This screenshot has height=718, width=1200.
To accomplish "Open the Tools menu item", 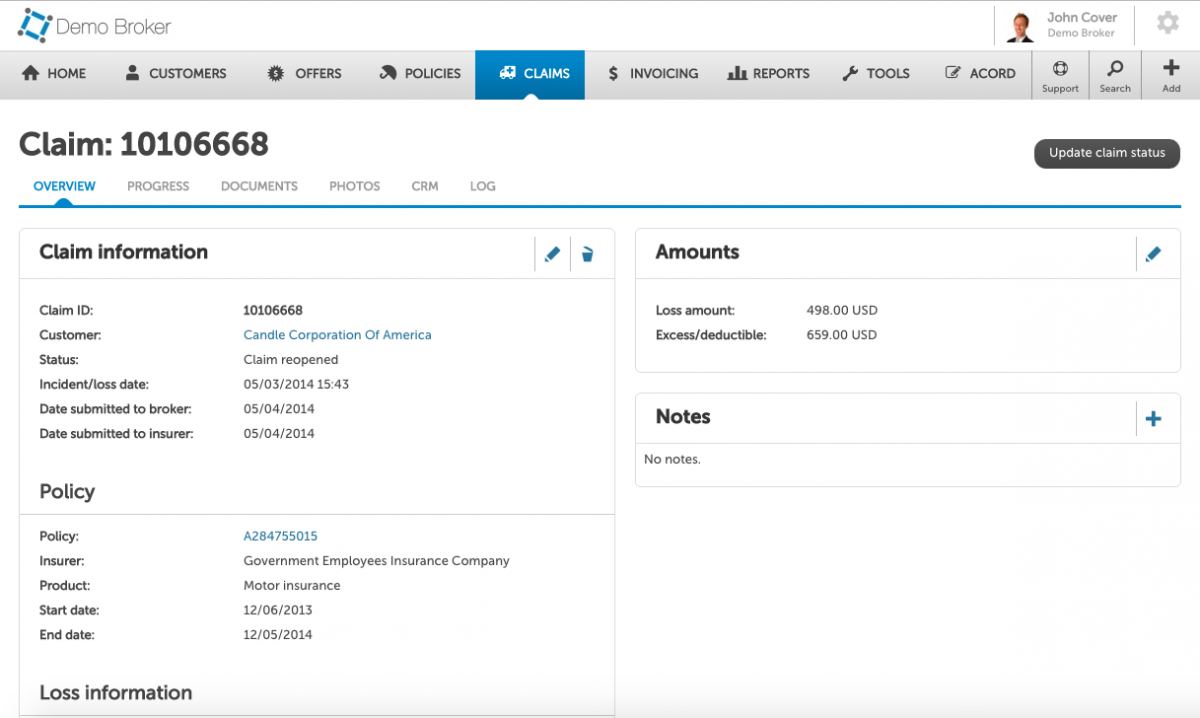I will click(876, 73).
